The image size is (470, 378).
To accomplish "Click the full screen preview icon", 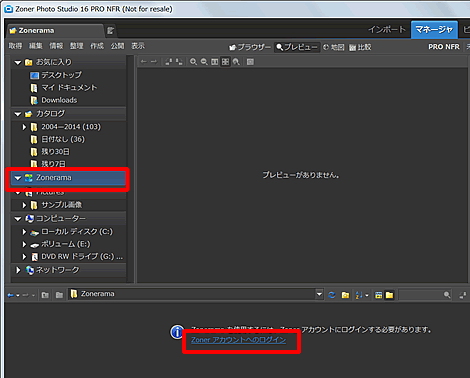I will point(250,62).
